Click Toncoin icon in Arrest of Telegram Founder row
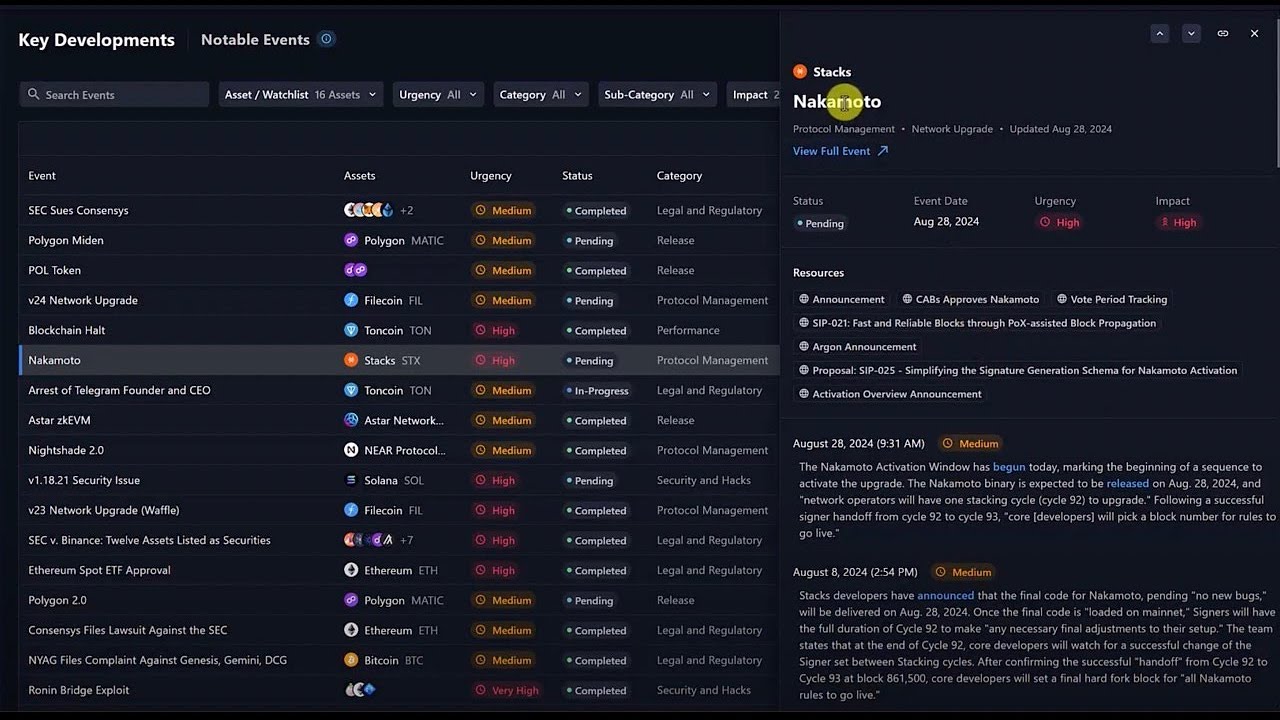 351,390
